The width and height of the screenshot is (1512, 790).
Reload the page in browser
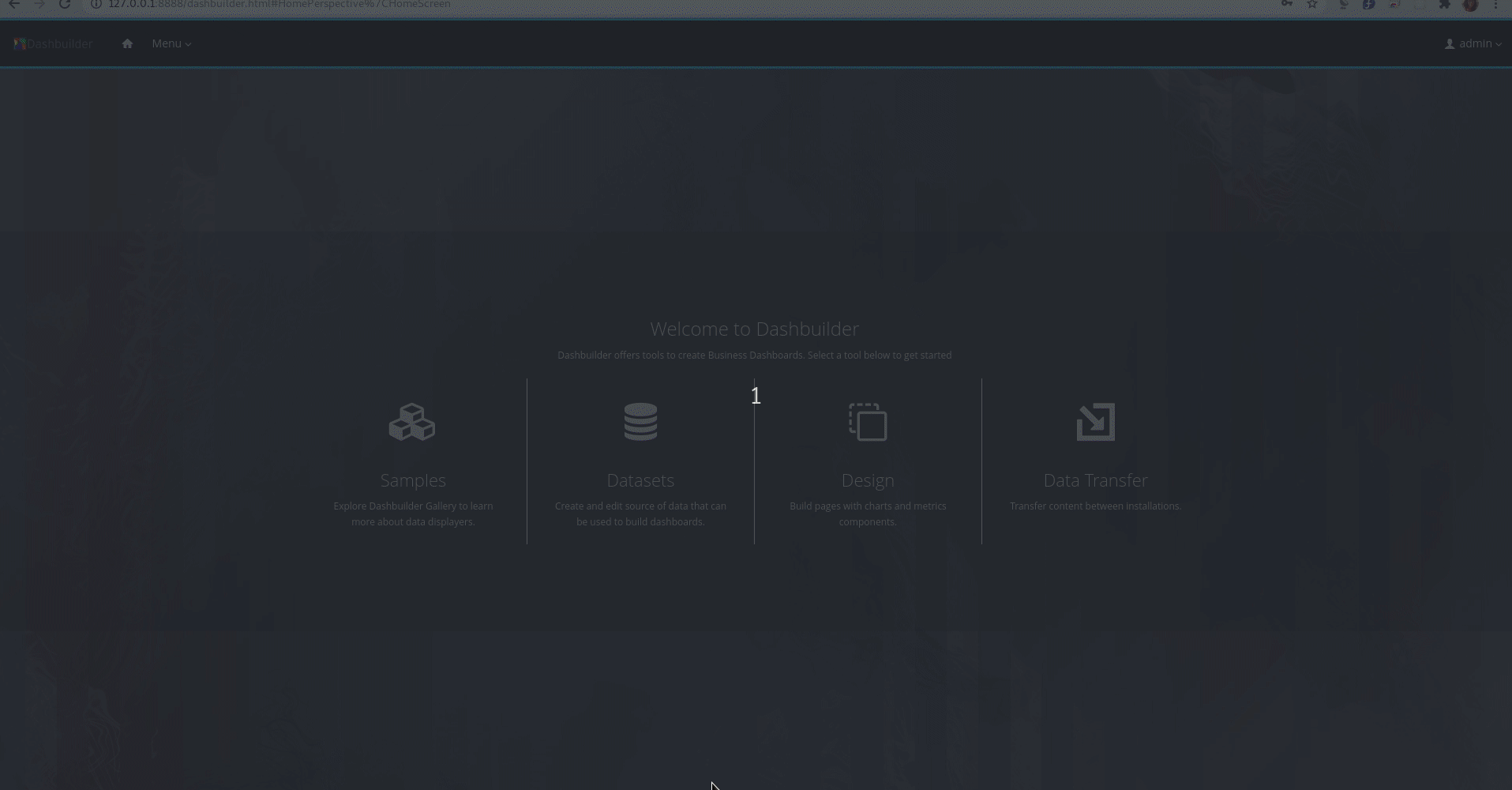(x=65, y=4)
